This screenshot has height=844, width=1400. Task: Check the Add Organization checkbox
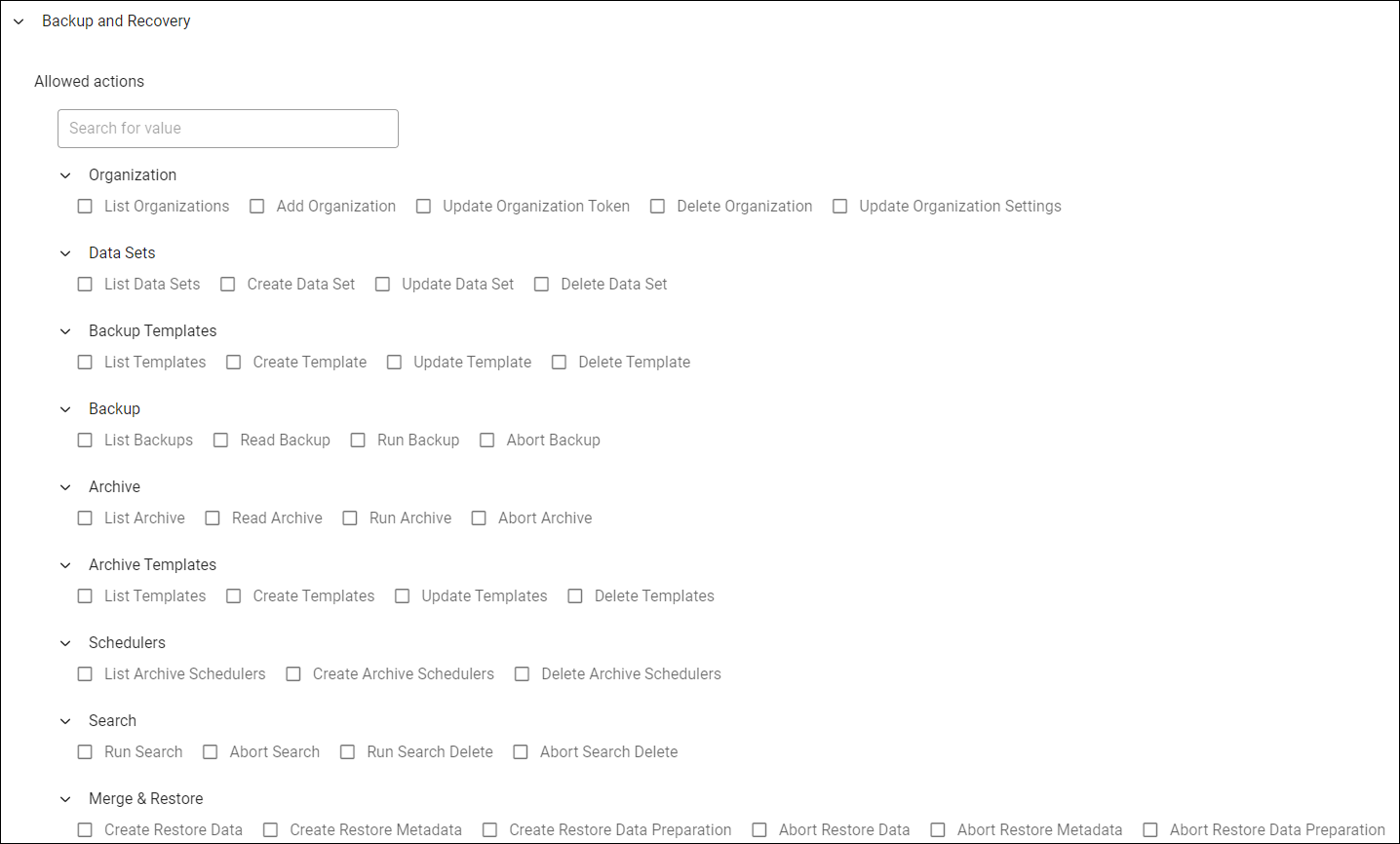[256, 206]
